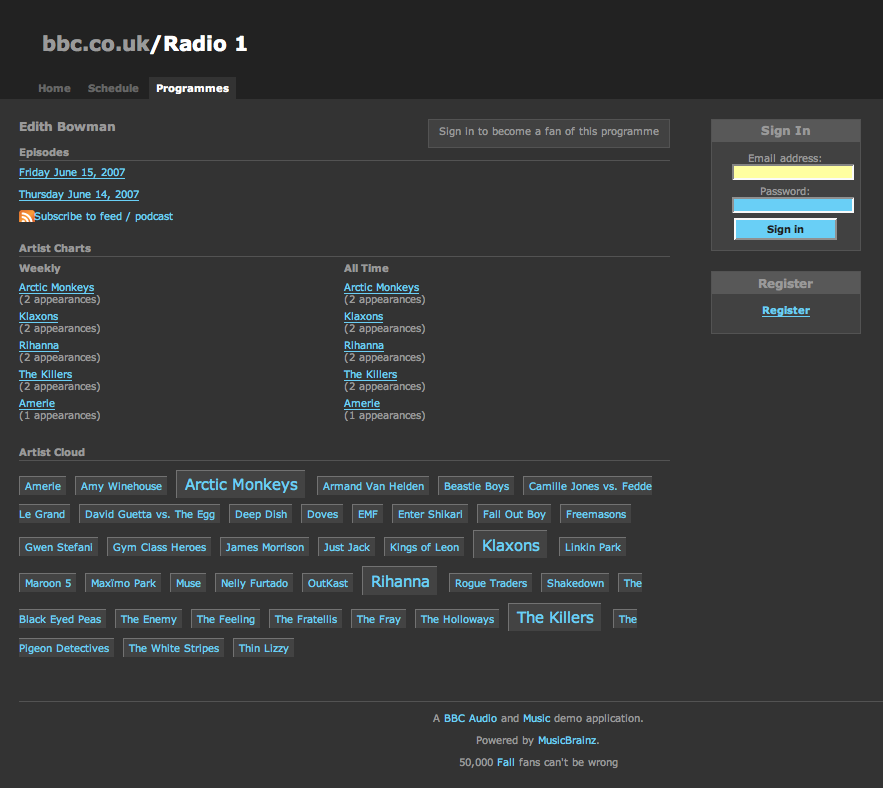Open Rihanna in the All Time chart
Viewport: 883px width, 788px height.
point(363,346)
